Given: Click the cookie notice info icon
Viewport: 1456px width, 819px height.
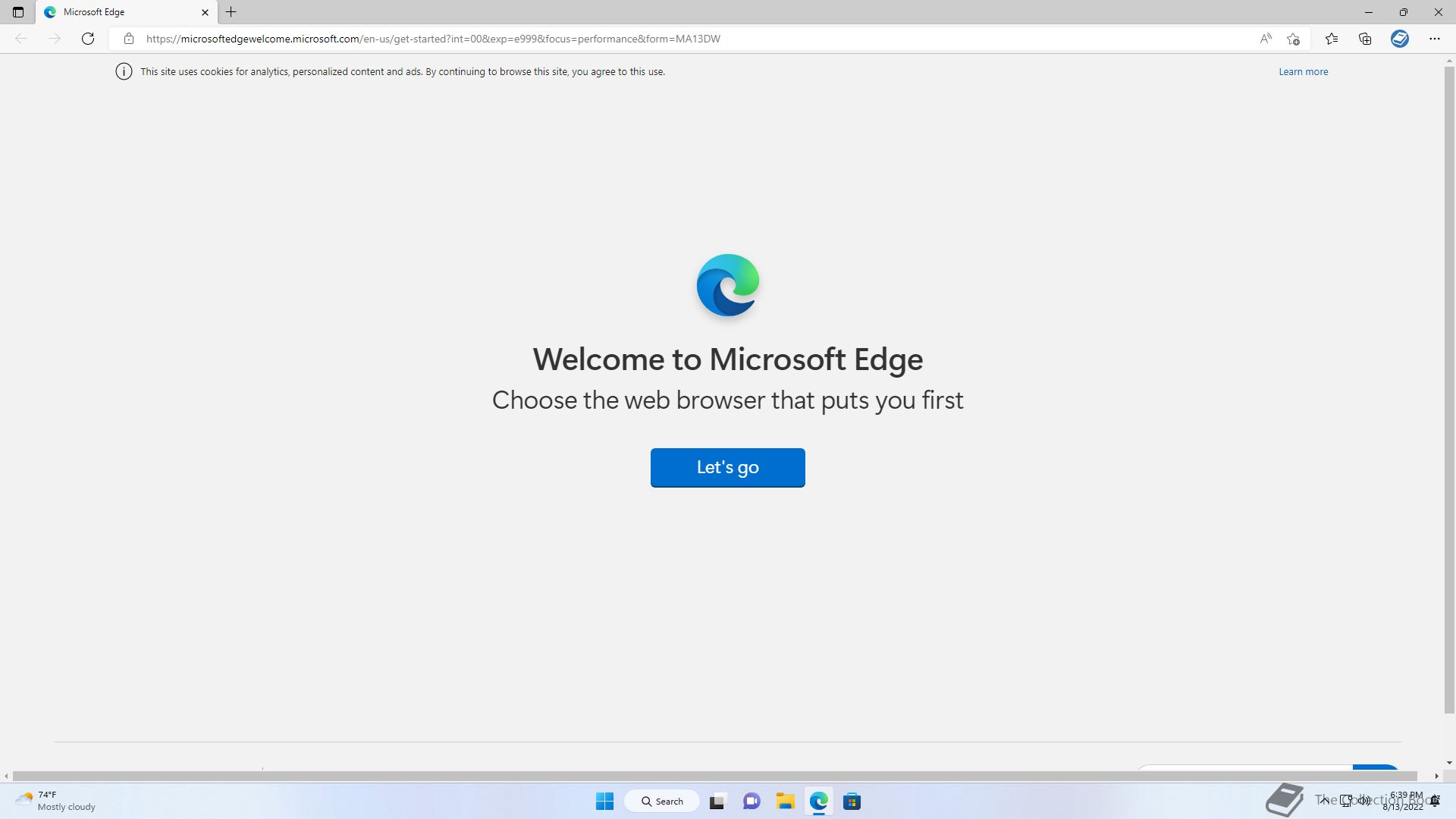Looking at the screenshot, I should coord(124,72).
